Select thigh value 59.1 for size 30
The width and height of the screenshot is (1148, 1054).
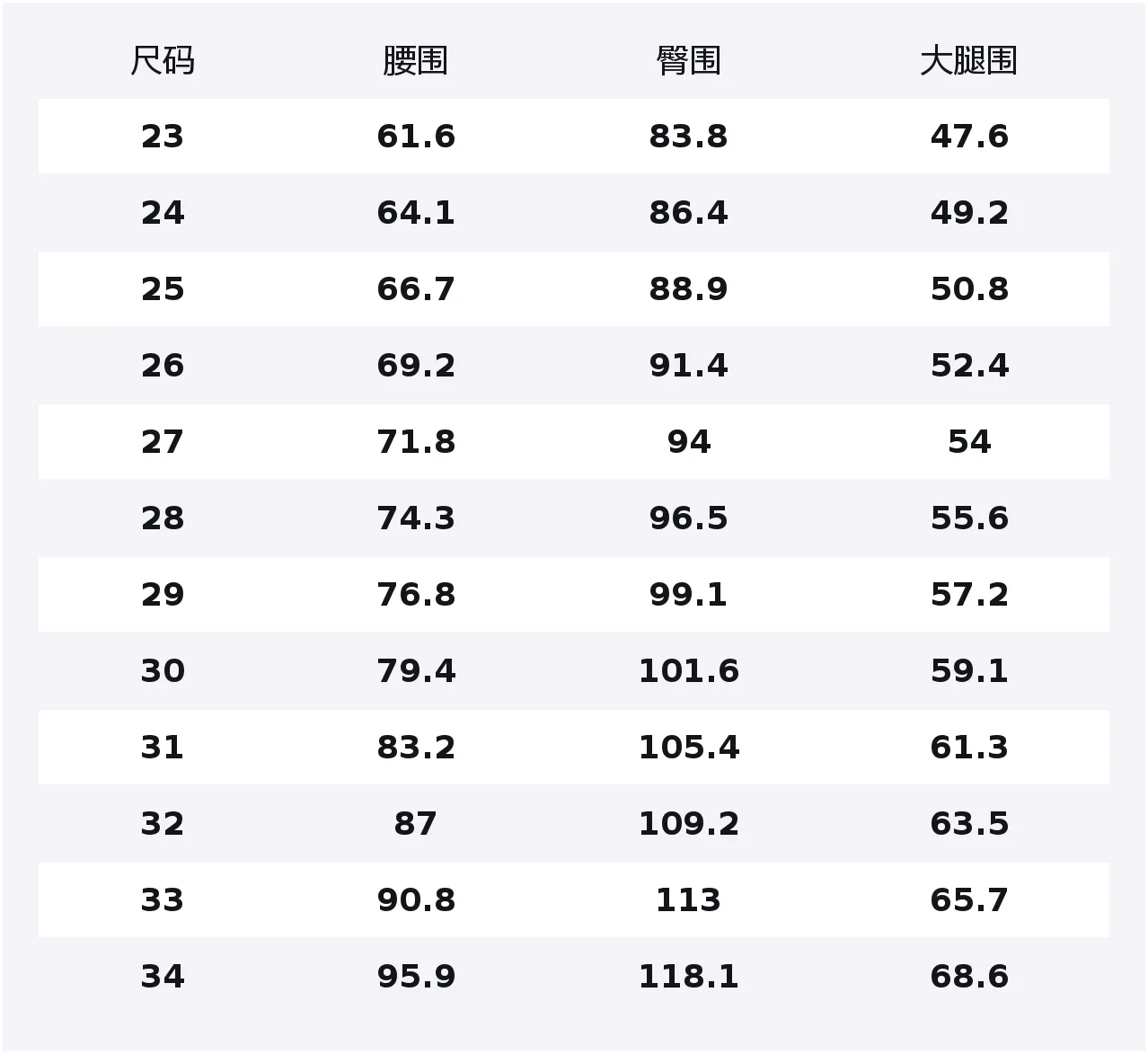coord(968,671)
